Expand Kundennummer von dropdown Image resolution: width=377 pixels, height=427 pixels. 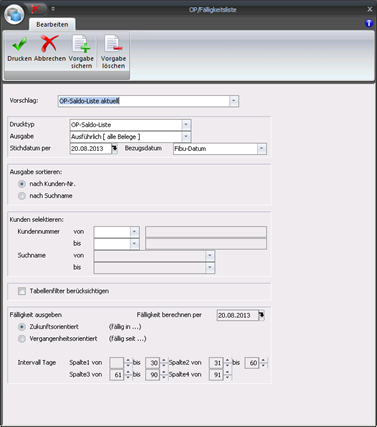coord(135,232)
